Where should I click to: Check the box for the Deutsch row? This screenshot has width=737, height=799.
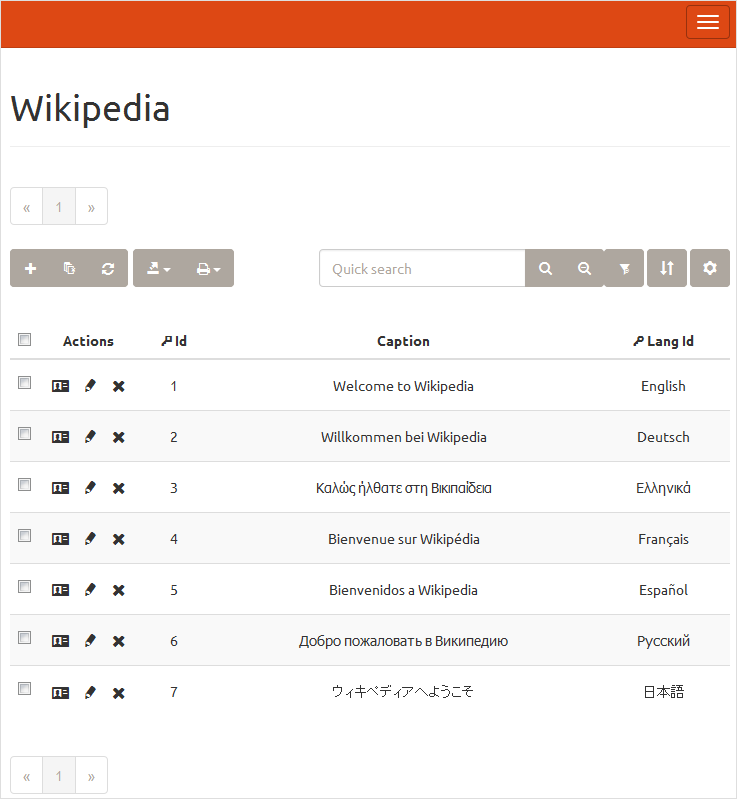tap(24, 433)
